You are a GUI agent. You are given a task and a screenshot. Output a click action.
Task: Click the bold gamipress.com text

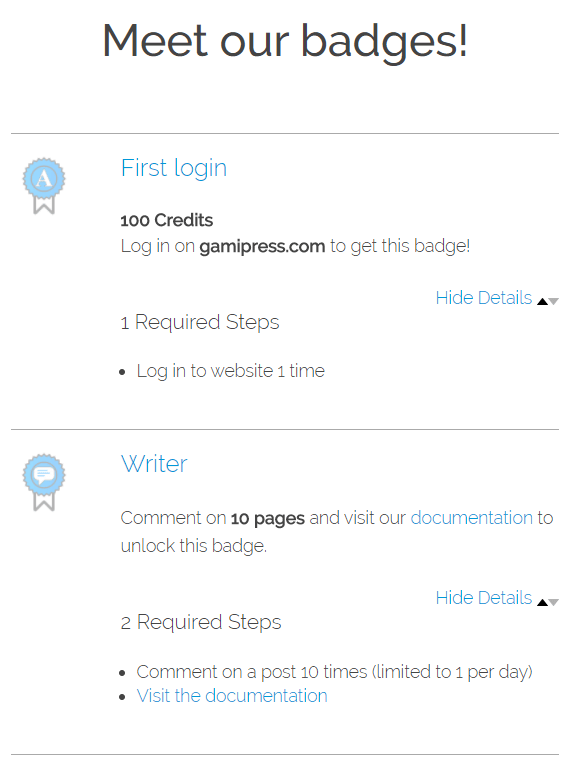coord(262,246)
